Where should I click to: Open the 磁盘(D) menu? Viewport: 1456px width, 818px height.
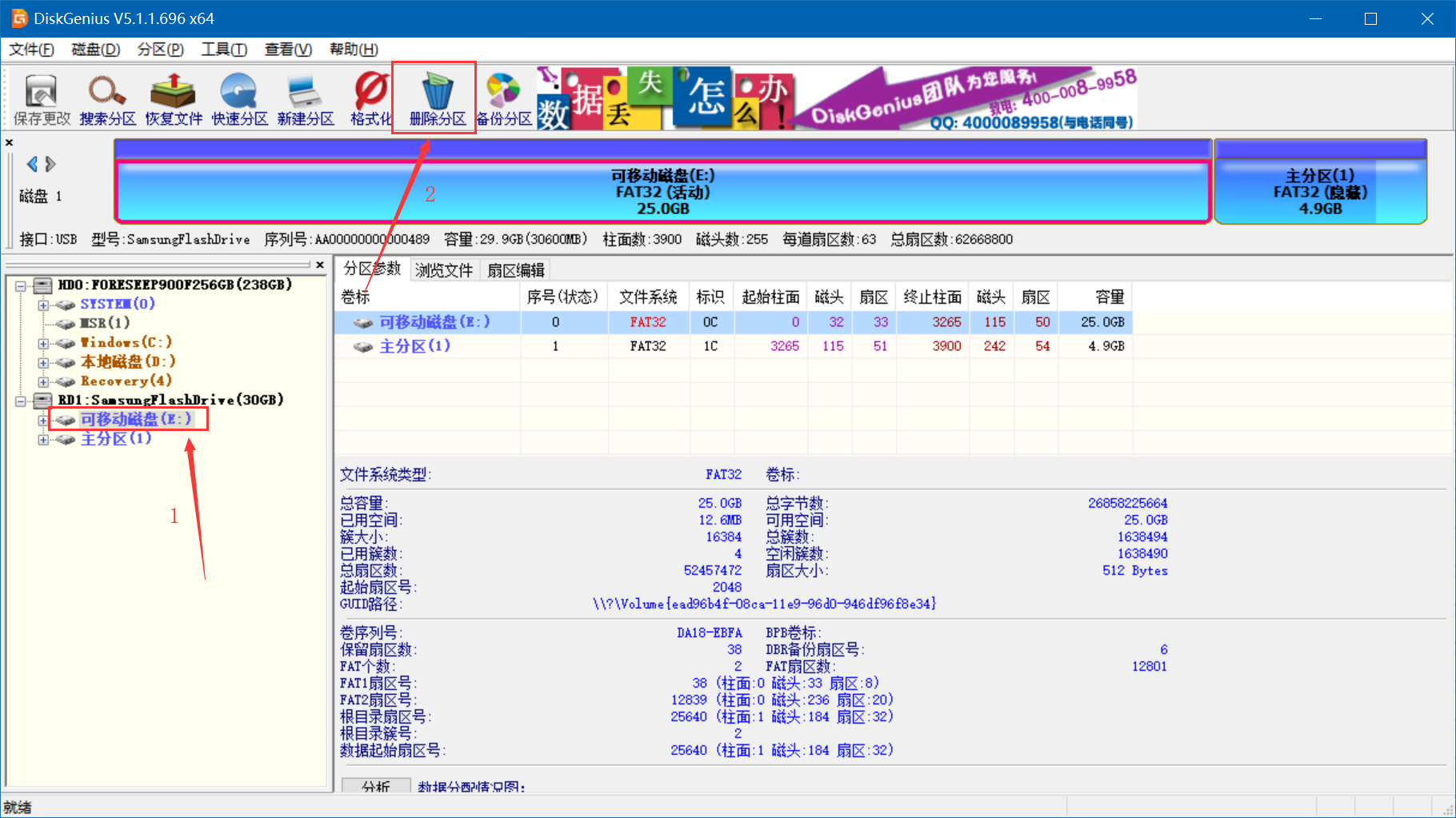tap(96, 50)
